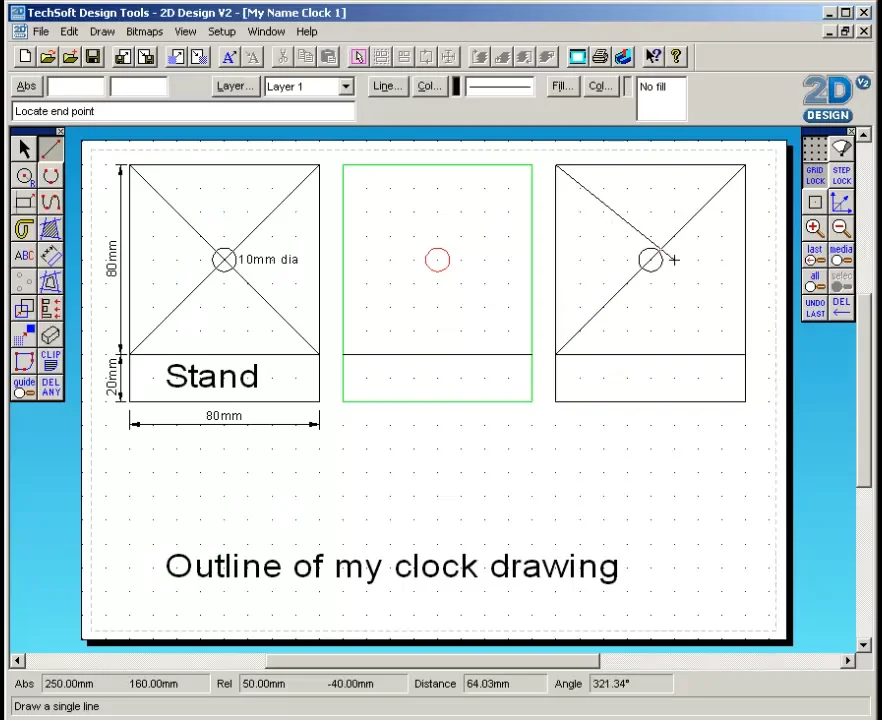Choose the Arc drawing tool
This screenshot has width=882, height=720.
[51, 176]
